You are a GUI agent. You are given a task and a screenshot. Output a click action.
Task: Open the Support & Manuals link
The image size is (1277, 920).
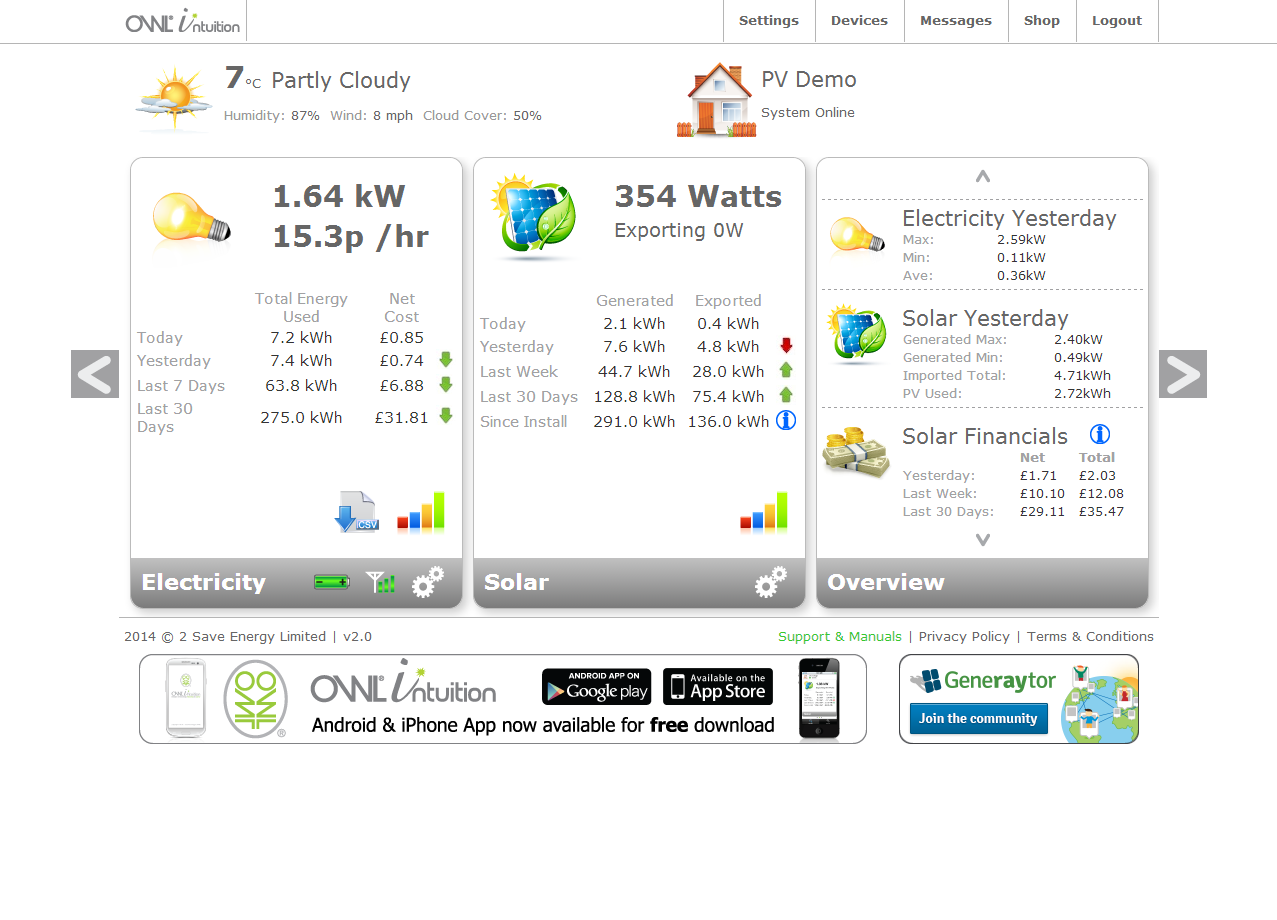click(x=839, y=637)
